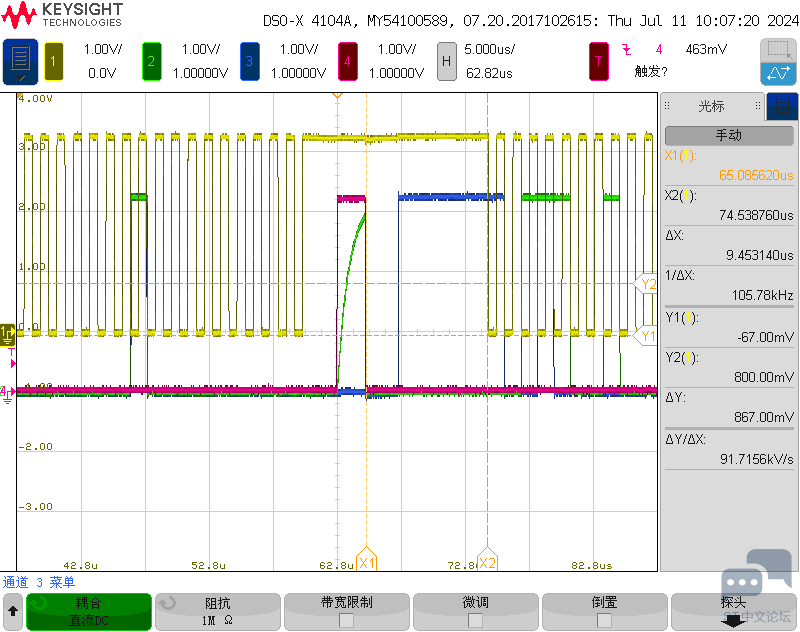Click the left sidebar drag grip
Image resolution: width=800 pixels, height=632 pixels.
tap(667, 106)
